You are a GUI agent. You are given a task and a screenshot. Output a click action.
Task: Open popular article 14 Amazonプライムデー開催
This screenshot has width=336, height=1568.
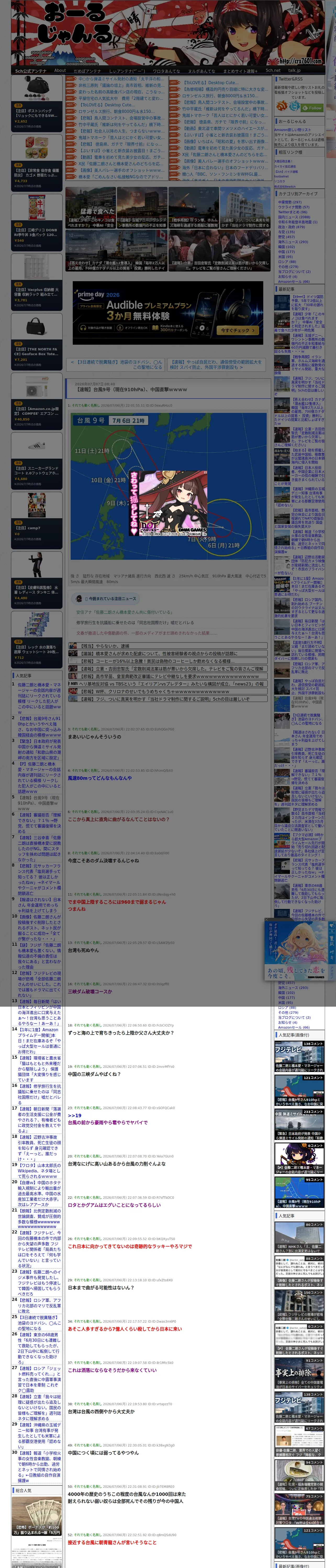39,1040
